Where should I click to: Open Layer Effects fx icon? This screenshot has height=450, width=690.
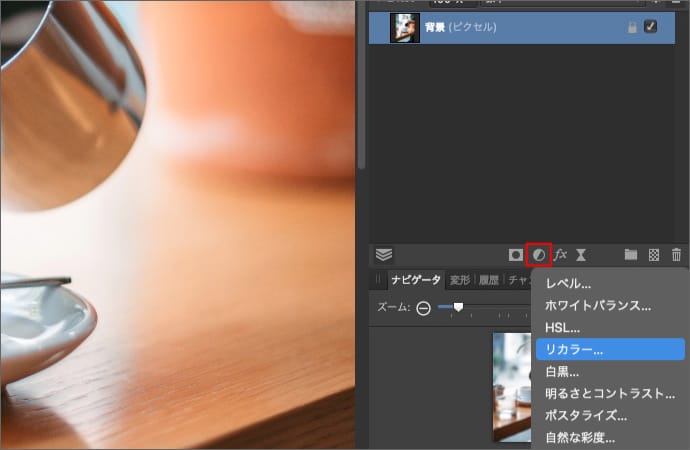(x=561, y=255)
